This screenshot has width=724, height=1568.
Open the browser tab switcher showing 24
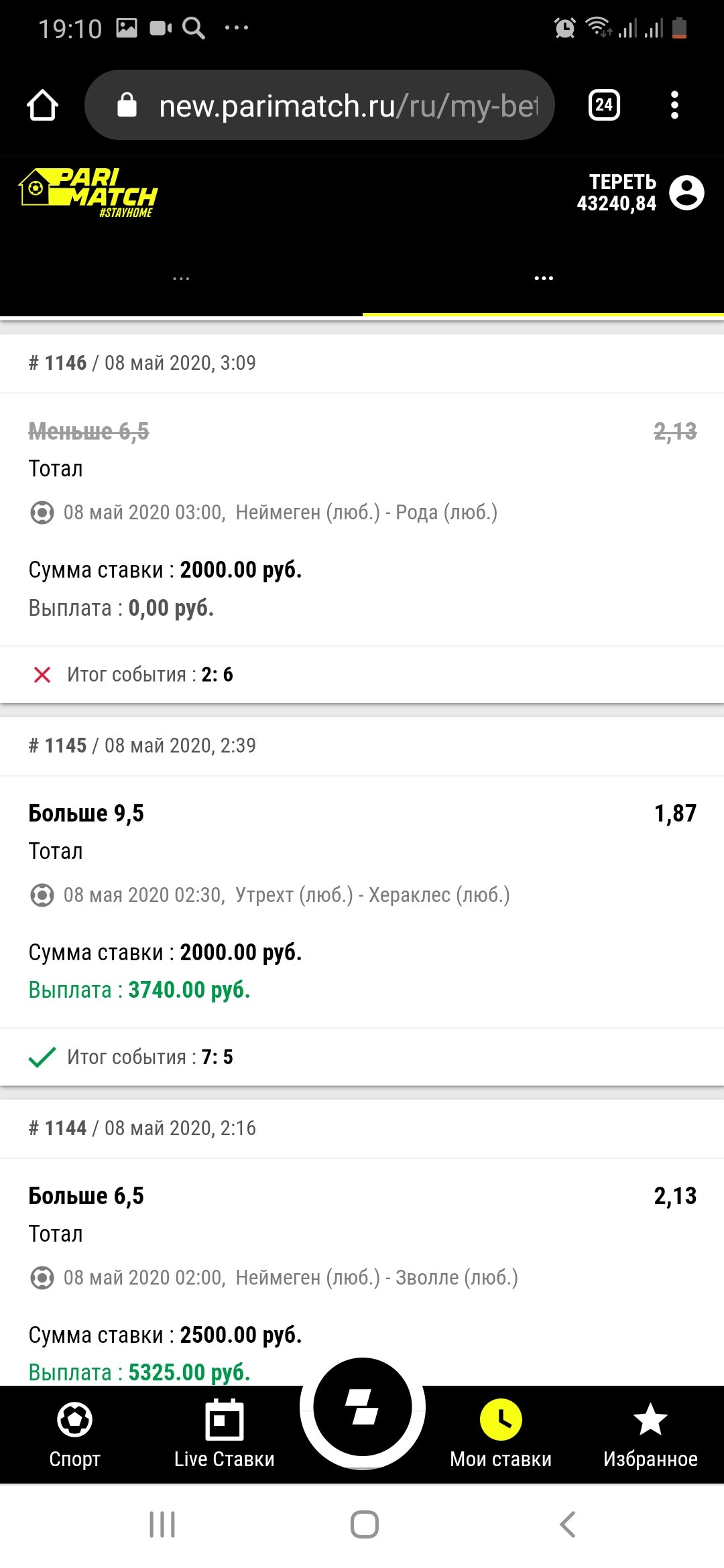604,105
